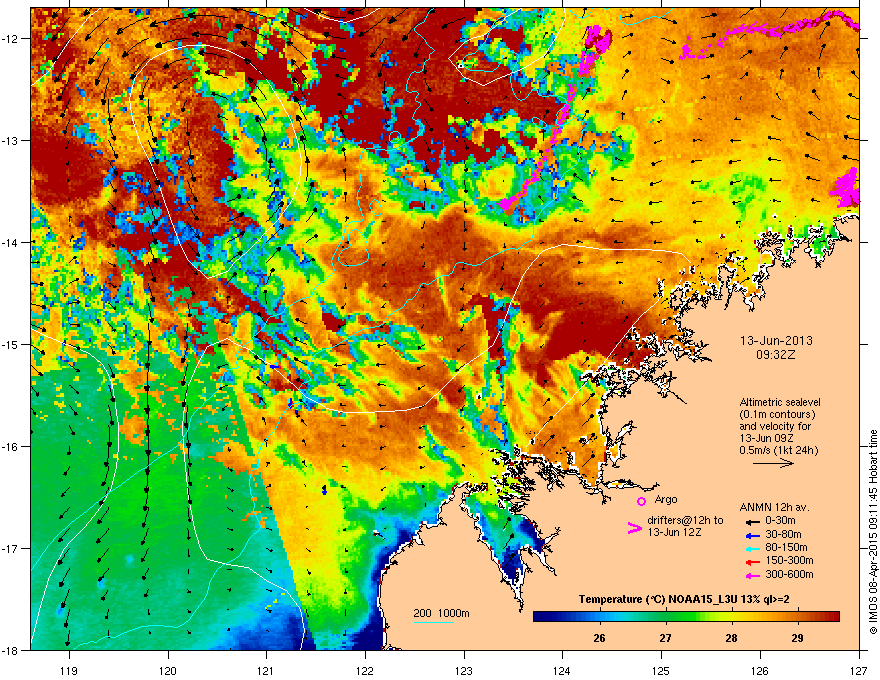Image resolution: width=880 pixels, height=680 pixels.
Task: Click the '200 1000m' bathymetry label
Action: [x=441, y=613]
